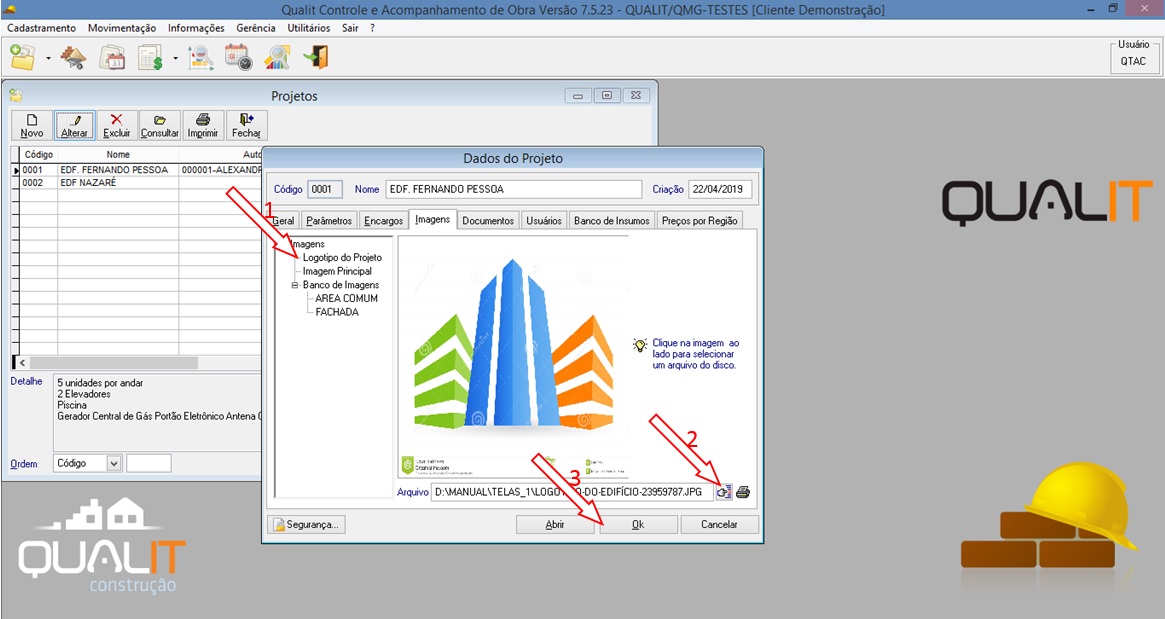Viewport: 1165px width, 619px height.
Task: Click Alterar in the Projetos window
Action: (x=74, y=126)
